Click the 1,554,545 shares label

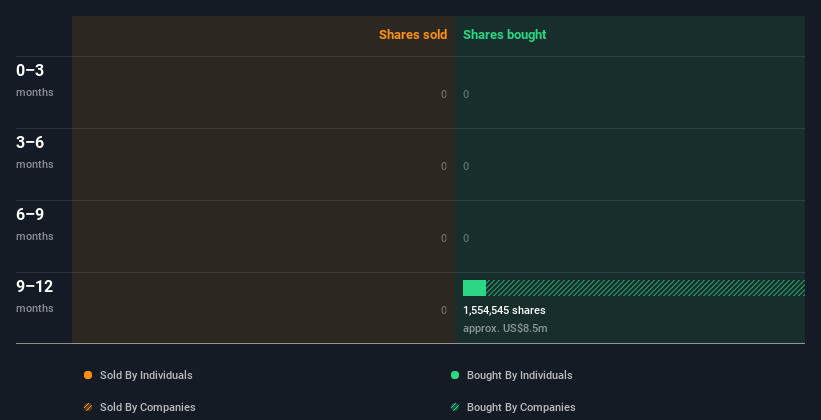point(504,310)
